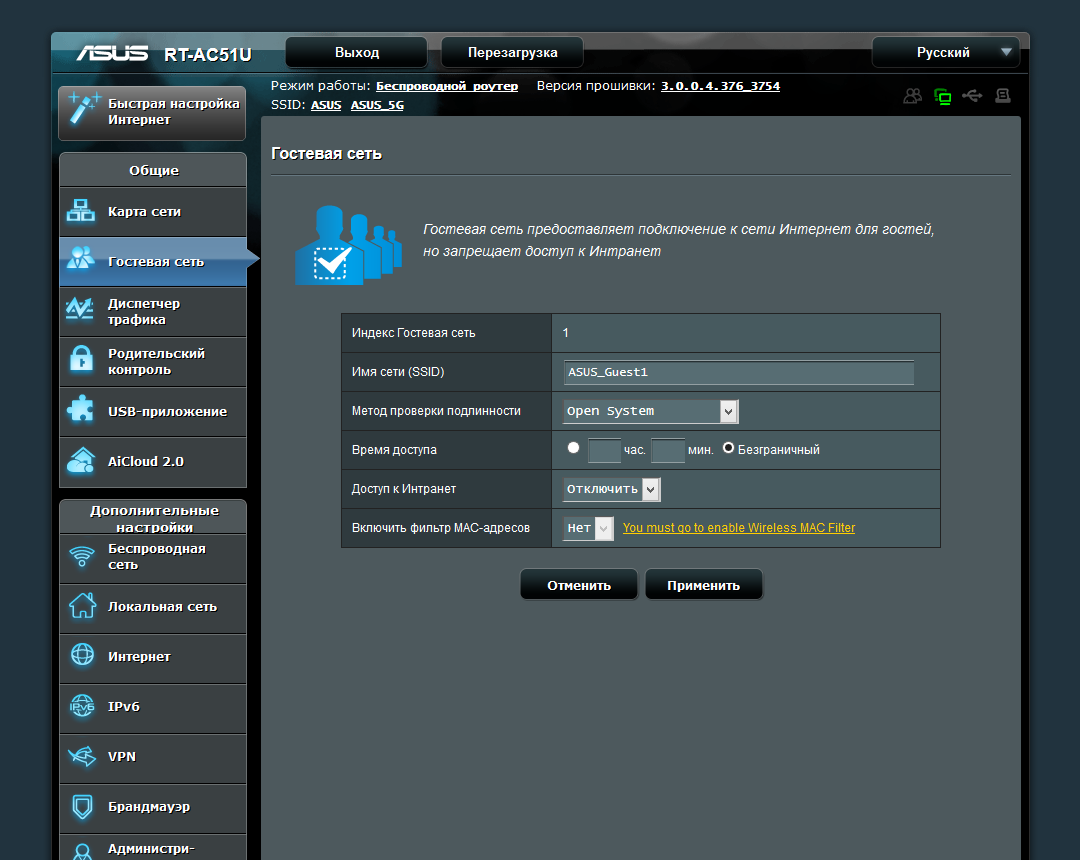Open the Доступ к Интранет dropdown

pos(612,490)
